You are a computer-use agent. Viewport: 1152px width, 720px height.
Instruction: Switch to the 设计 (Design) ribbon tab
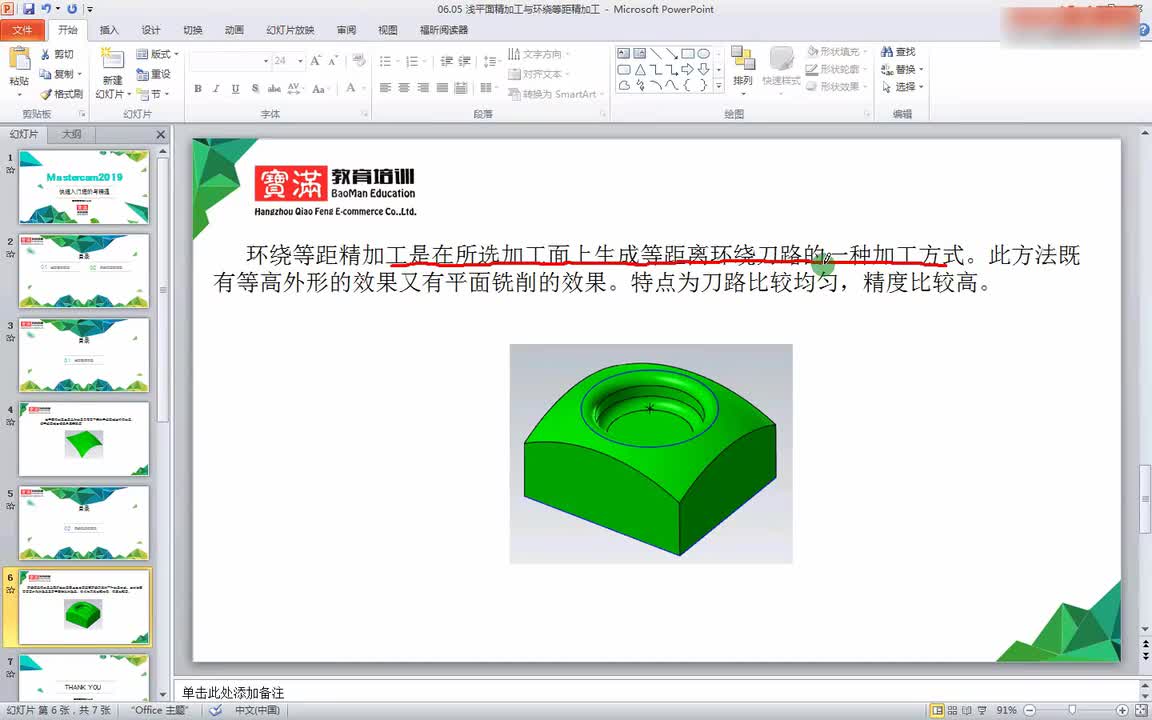151,30
